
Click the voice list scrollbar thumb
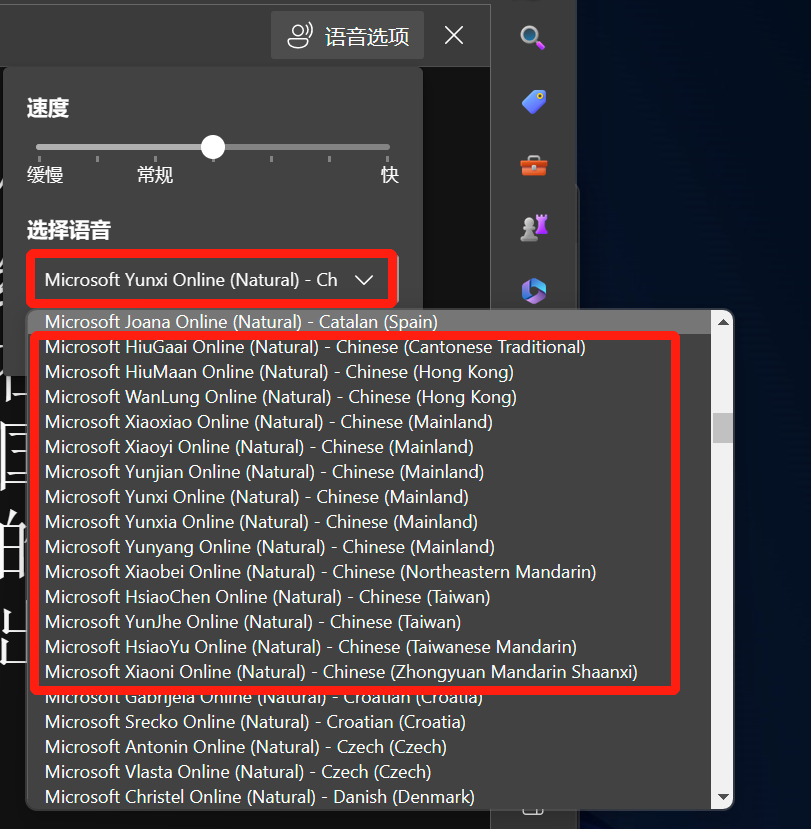[723, 428]
